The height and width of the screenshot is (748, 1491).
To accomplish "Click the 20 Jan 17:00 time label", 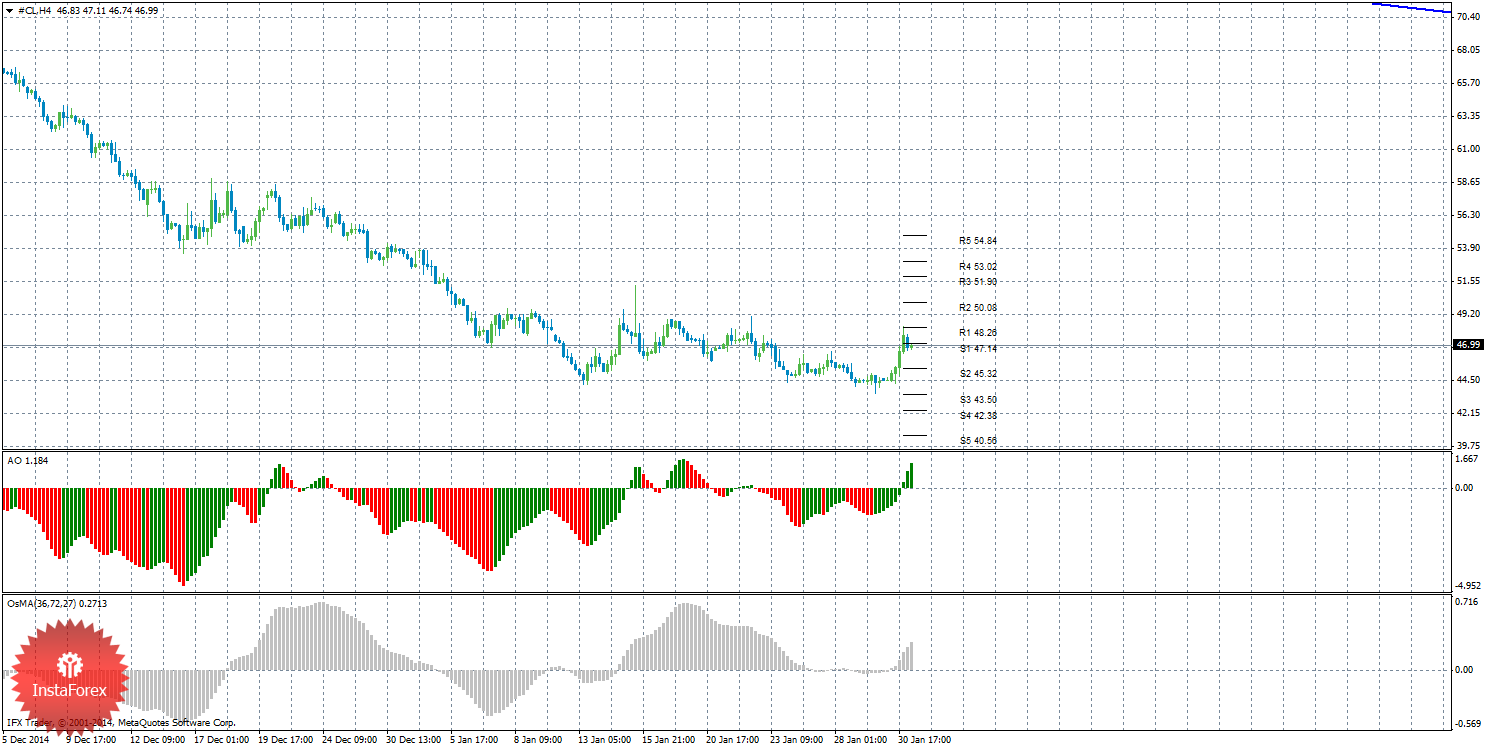I will tap(734, 741).
